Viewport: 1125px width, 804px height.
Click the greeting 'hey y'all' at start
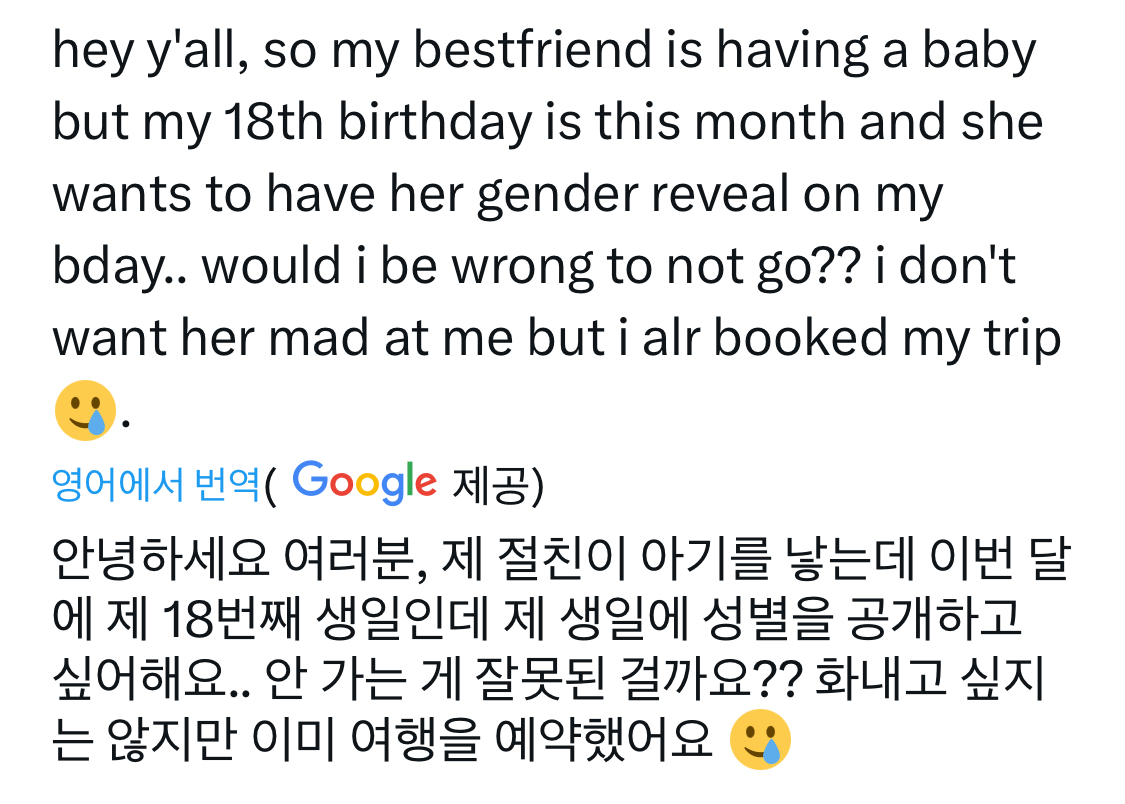pos(146,51)
